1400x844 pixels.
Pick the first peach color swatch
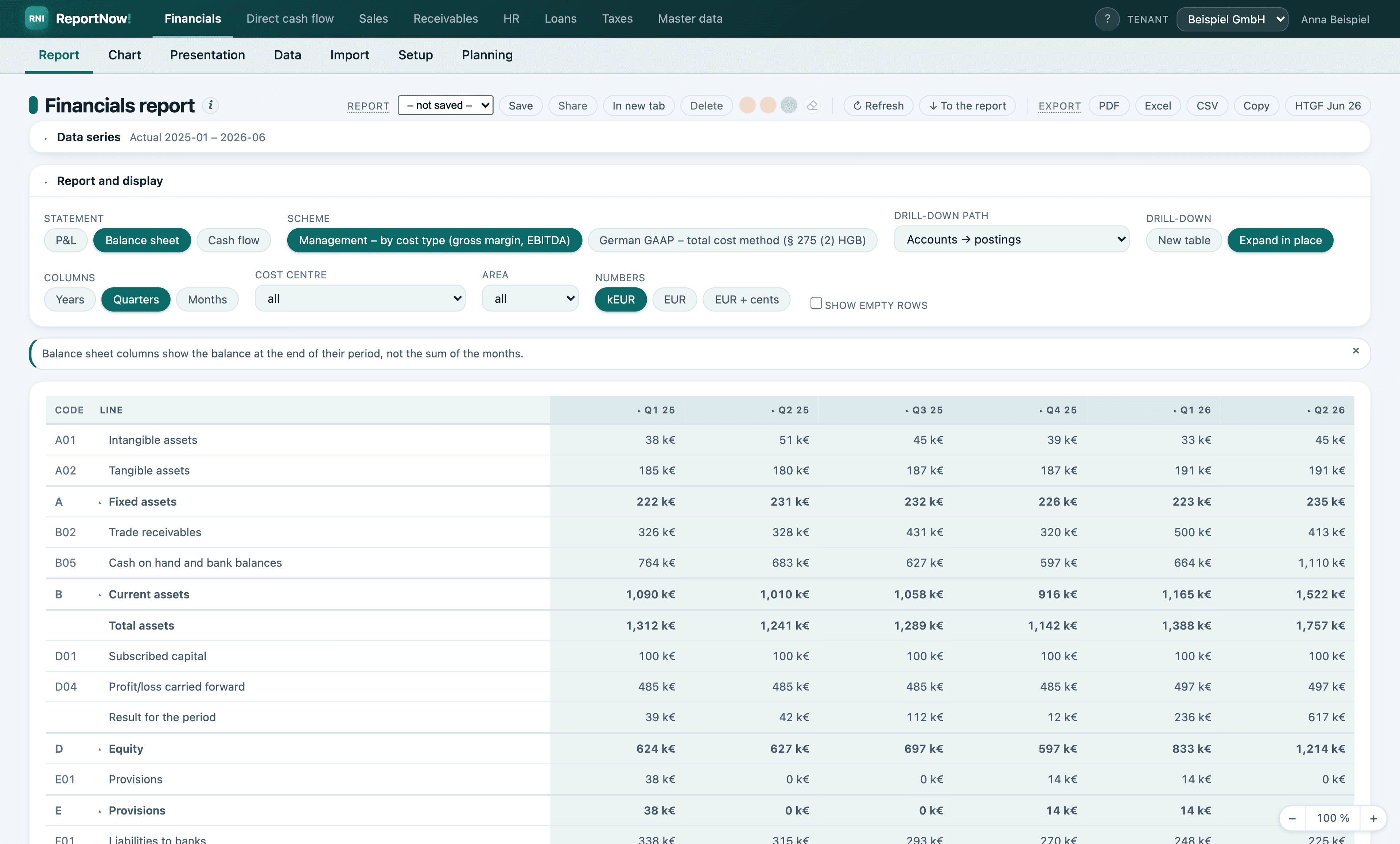747,106
